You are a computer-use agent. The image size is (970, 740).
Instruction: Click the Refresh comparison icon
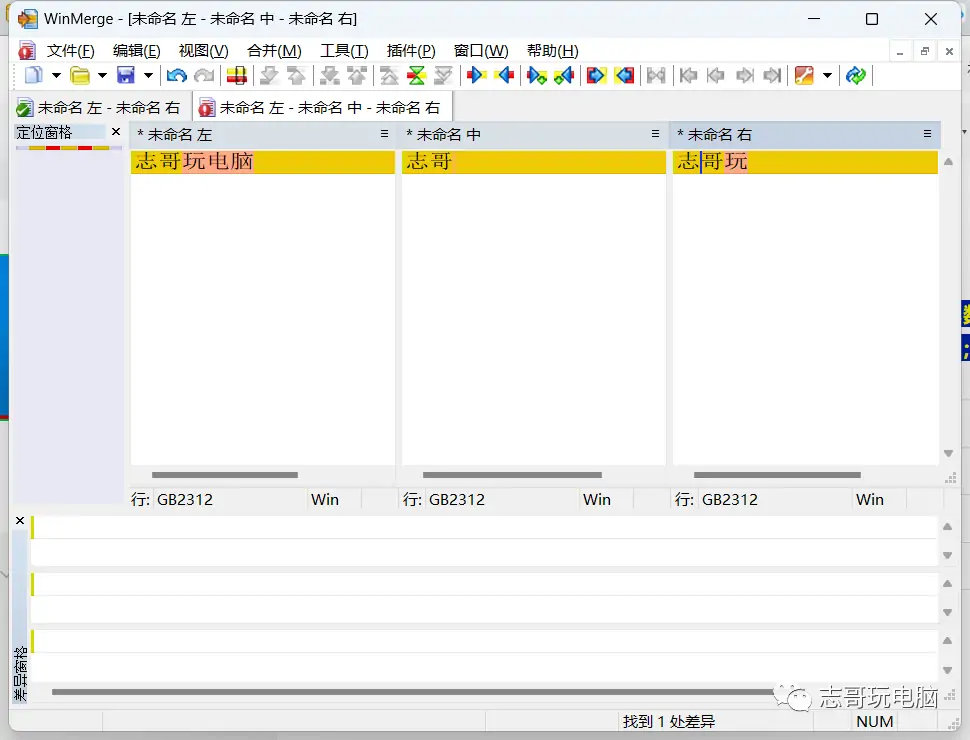pyautogui.click(x=855, y=75)
